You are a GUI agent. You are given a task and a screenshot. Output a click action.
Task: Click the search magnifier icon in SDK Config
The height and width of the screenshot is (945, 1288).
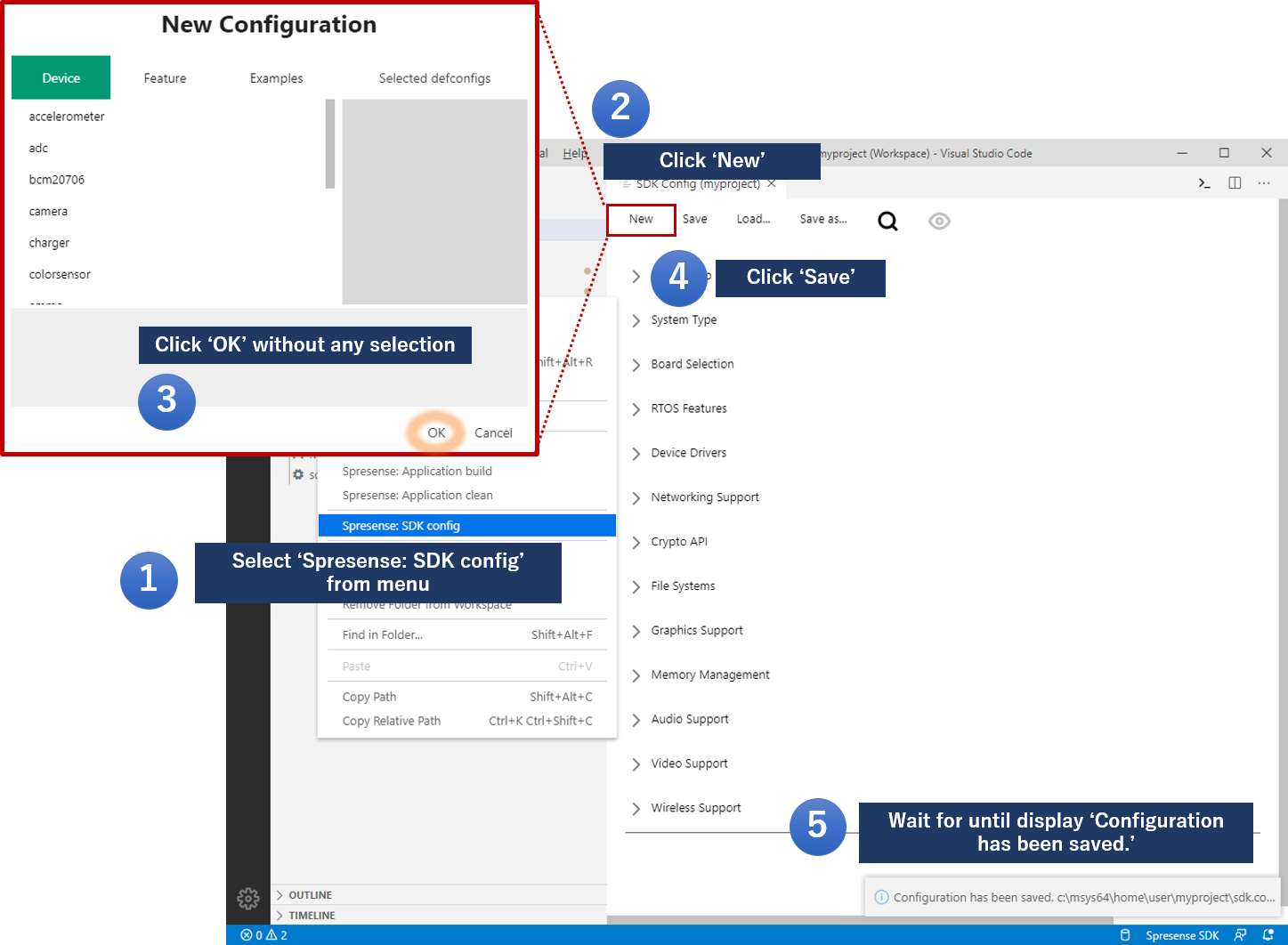coord(887,221)
